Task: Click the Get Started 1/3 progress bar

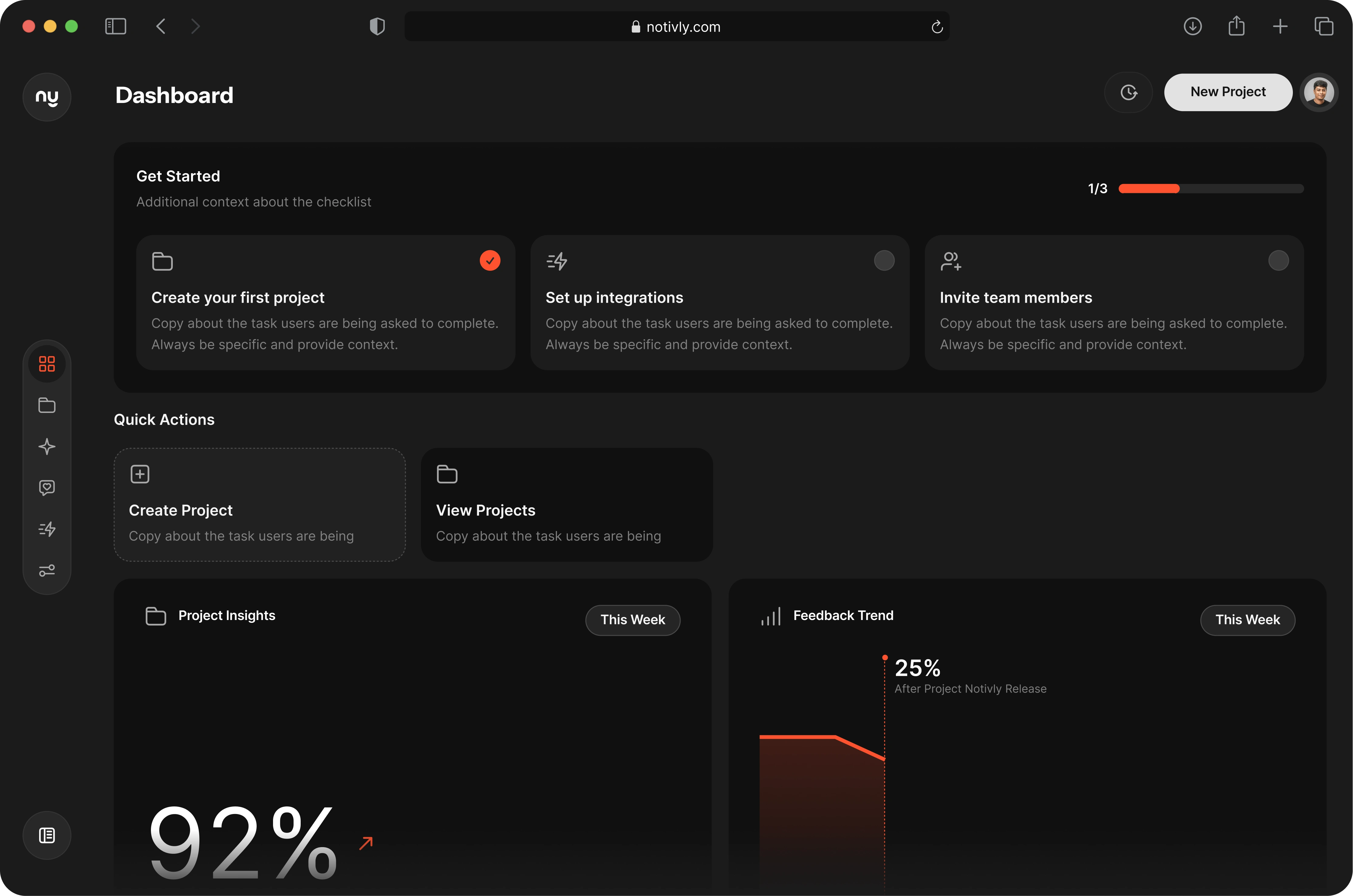Action: coord(1211,189)
